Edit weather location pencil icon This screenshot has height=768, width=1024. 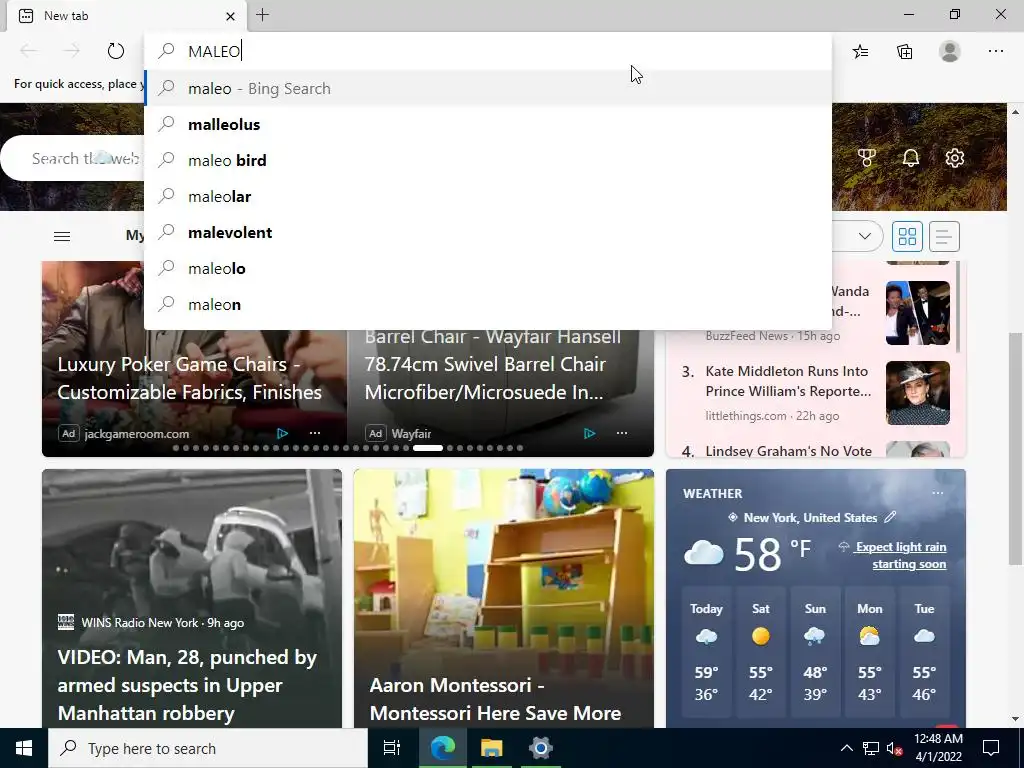tap(889, 517)
